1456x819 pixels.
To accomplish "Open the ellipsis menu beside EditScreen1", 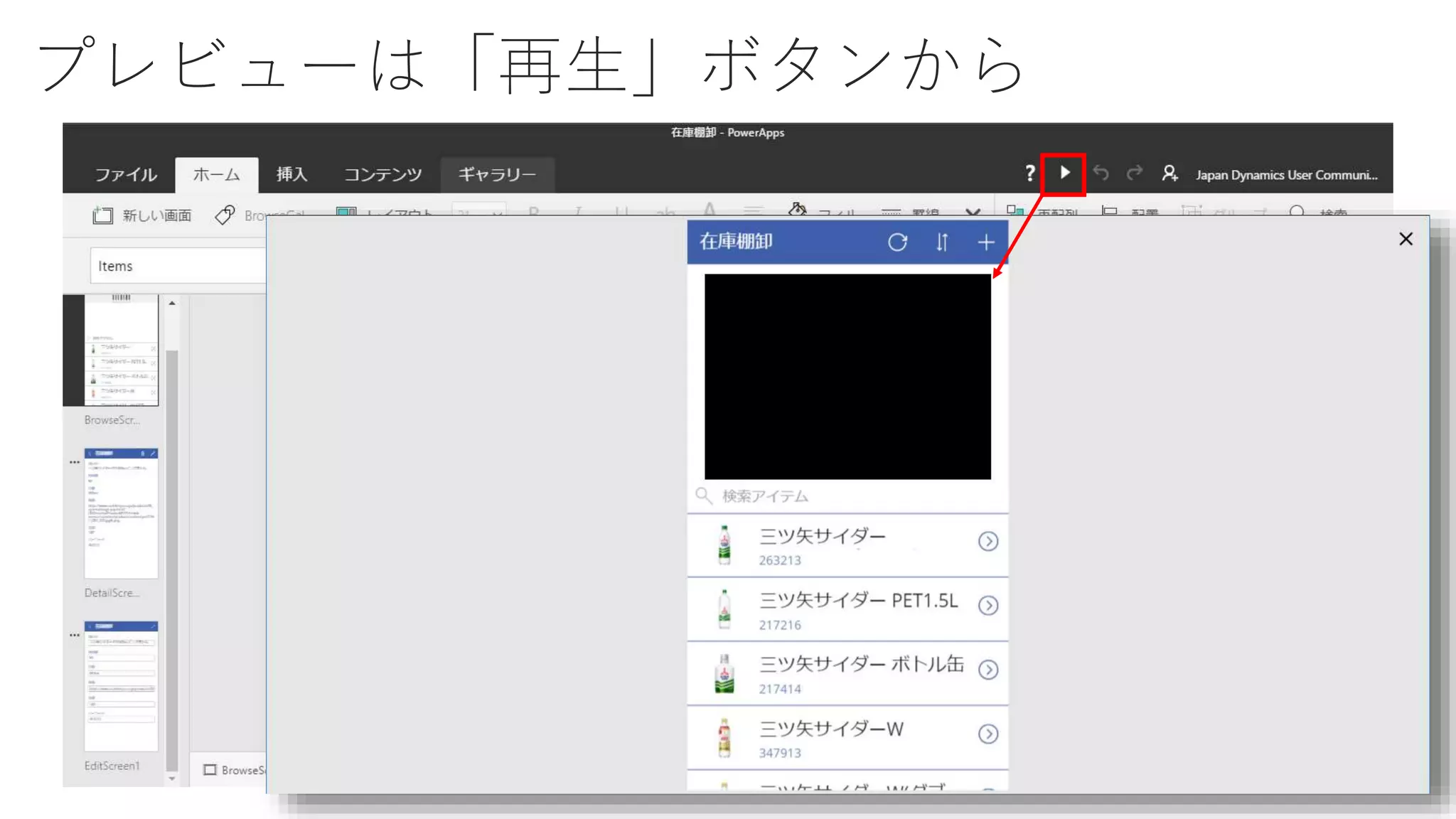I will [x=75, y=635].
